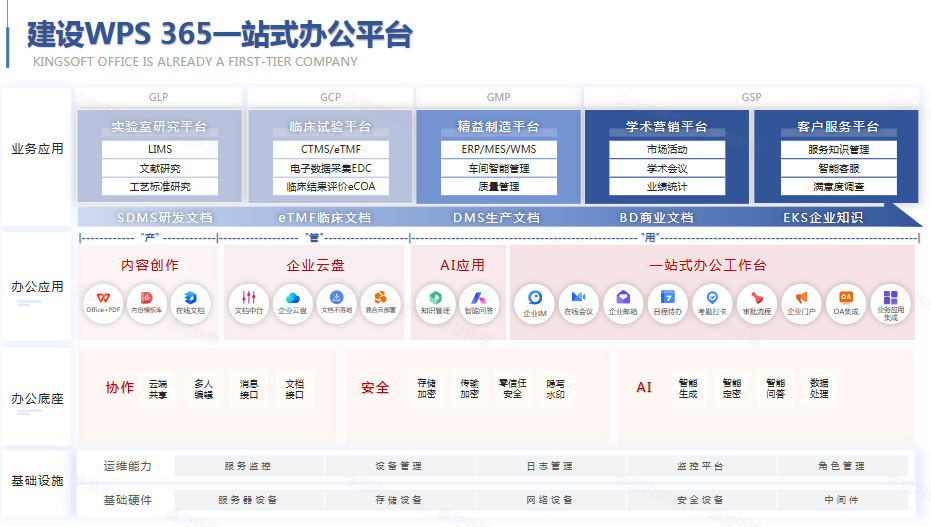Select the 临床结果评价eCOA box
The width and height of the screenshot is (931, 527).
[x=331, y=186]
